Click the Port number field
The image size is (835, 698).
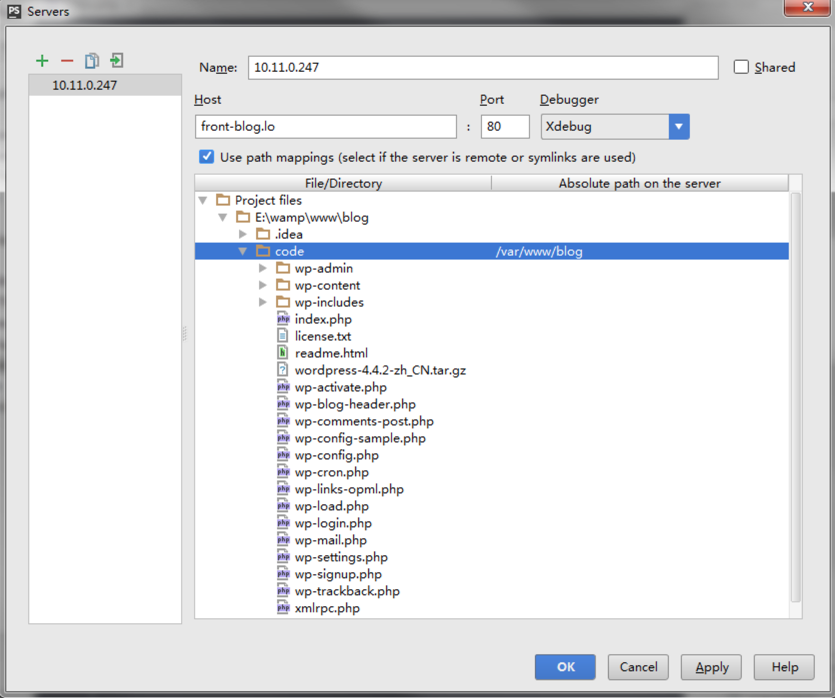[504, 127]
